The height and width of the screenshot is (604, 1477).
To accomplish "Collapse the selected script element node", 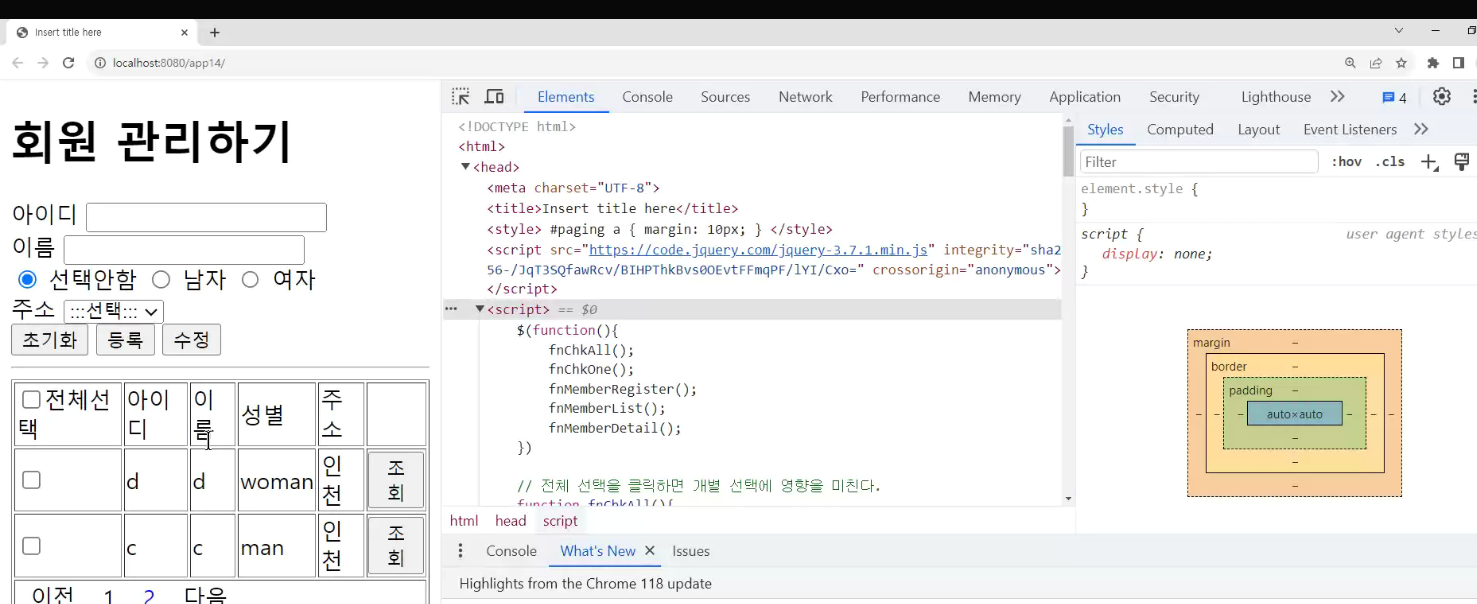I will click(x=479, y=309).
